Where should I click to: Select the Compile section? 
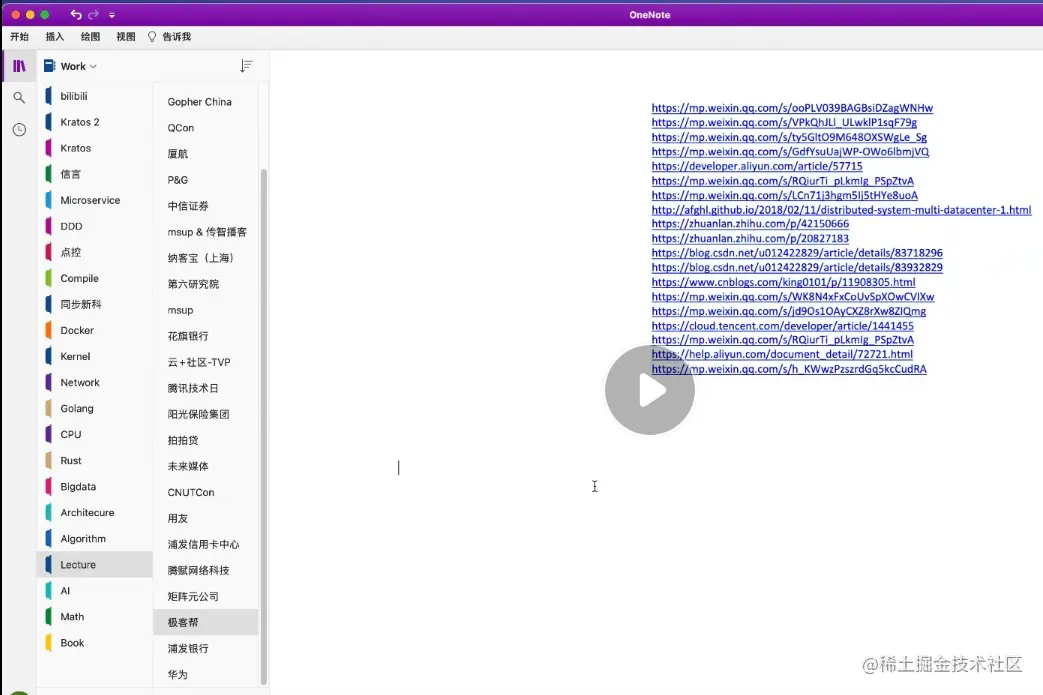[94, 279]
